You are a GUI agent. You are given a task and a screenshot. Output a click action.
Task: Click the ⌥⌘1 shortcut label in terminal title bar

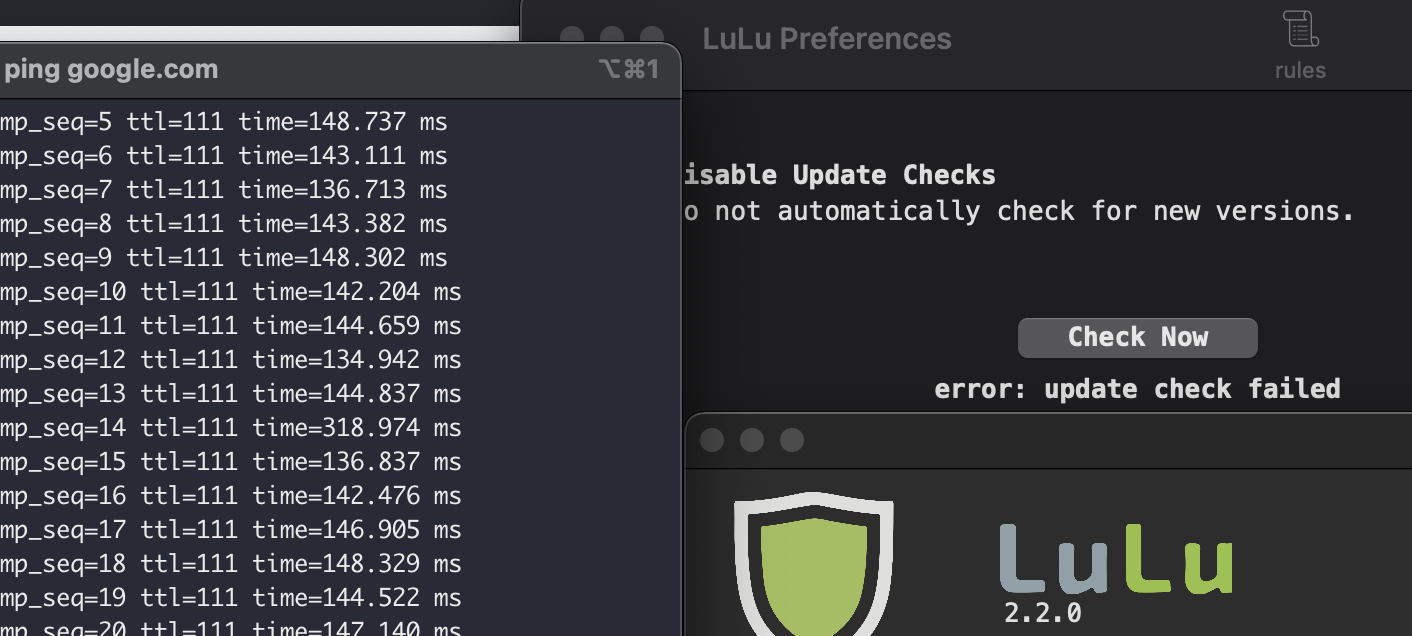pos(629,69)
